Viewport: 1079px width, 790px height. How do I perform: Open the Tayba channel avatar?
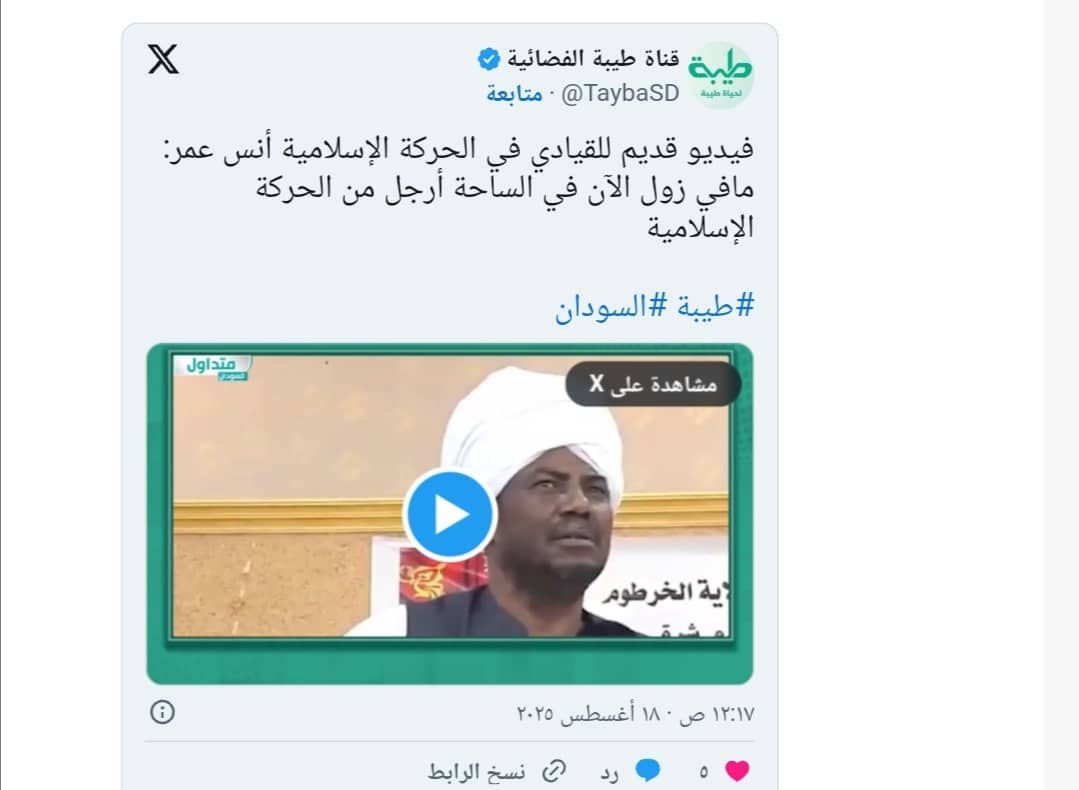pyautogui.click(x=720, y=75)
